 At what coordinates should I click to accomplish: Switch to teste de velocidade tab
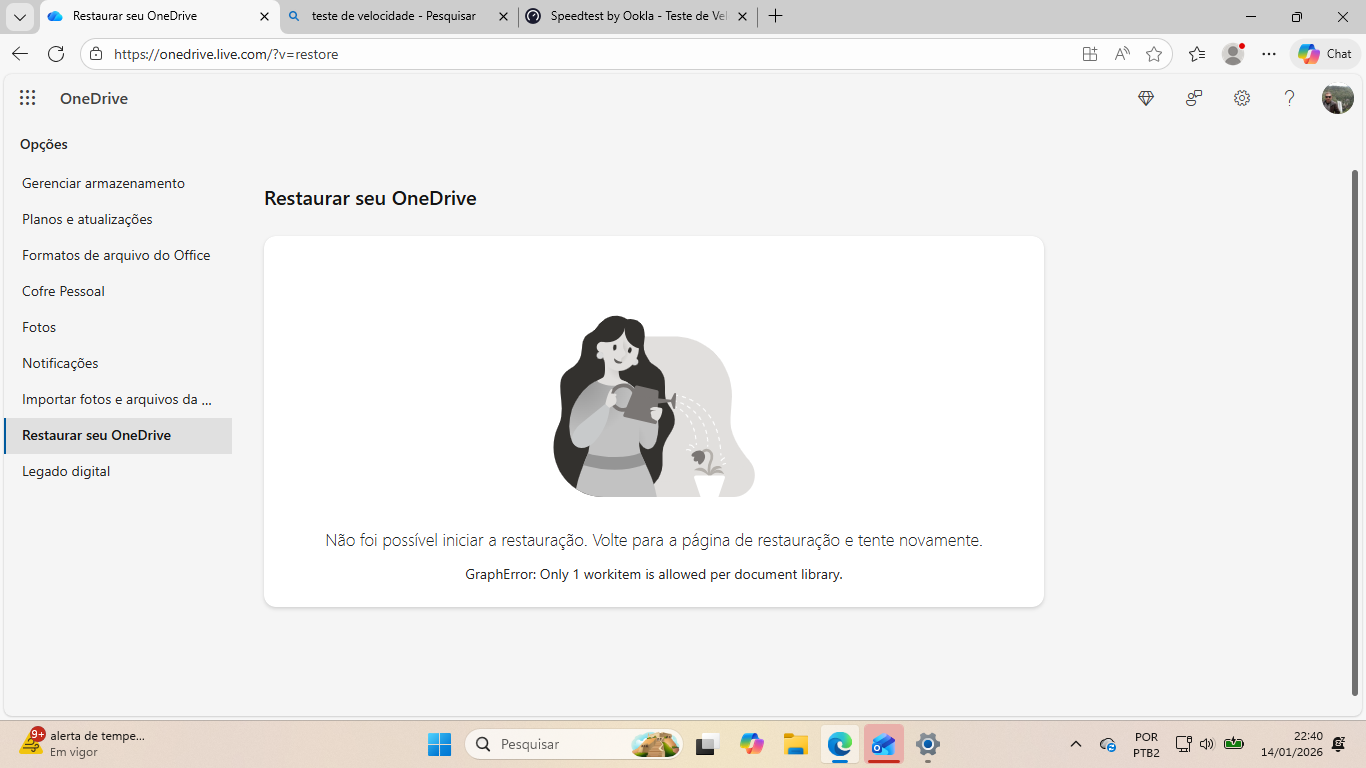[394, 16]
